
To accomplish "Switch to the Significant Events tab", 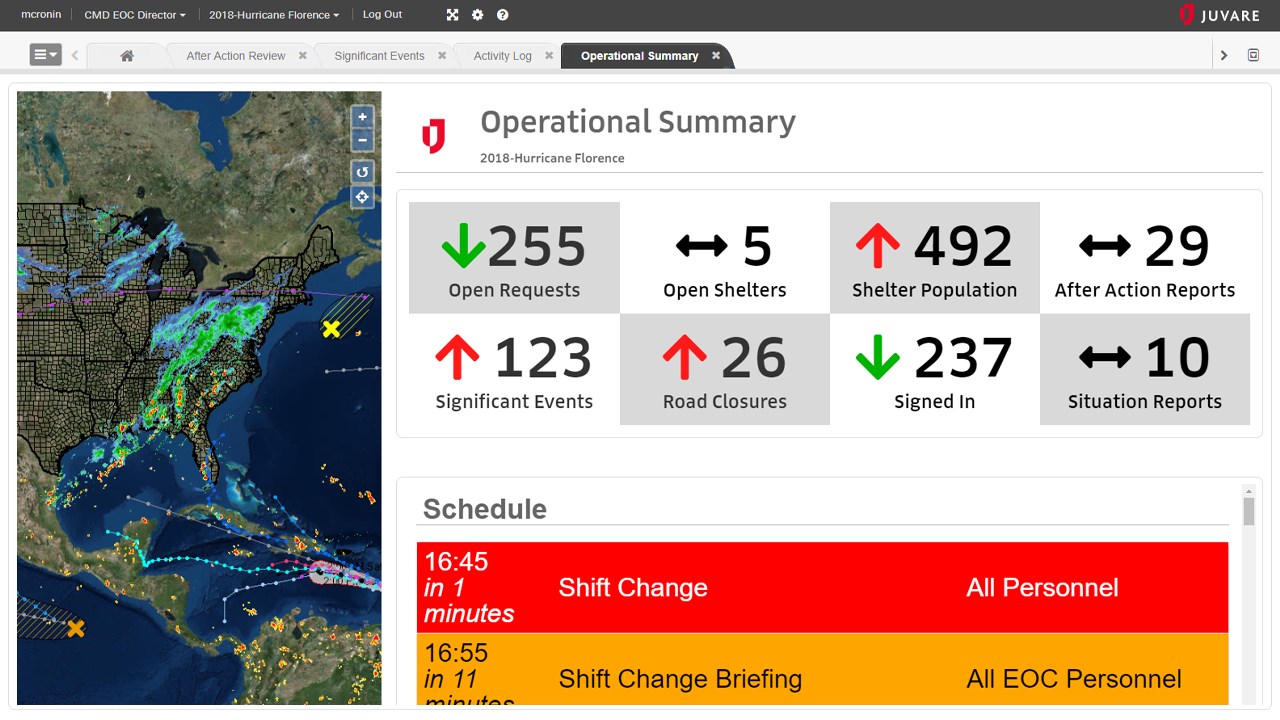I will click(x=381, y=56).
